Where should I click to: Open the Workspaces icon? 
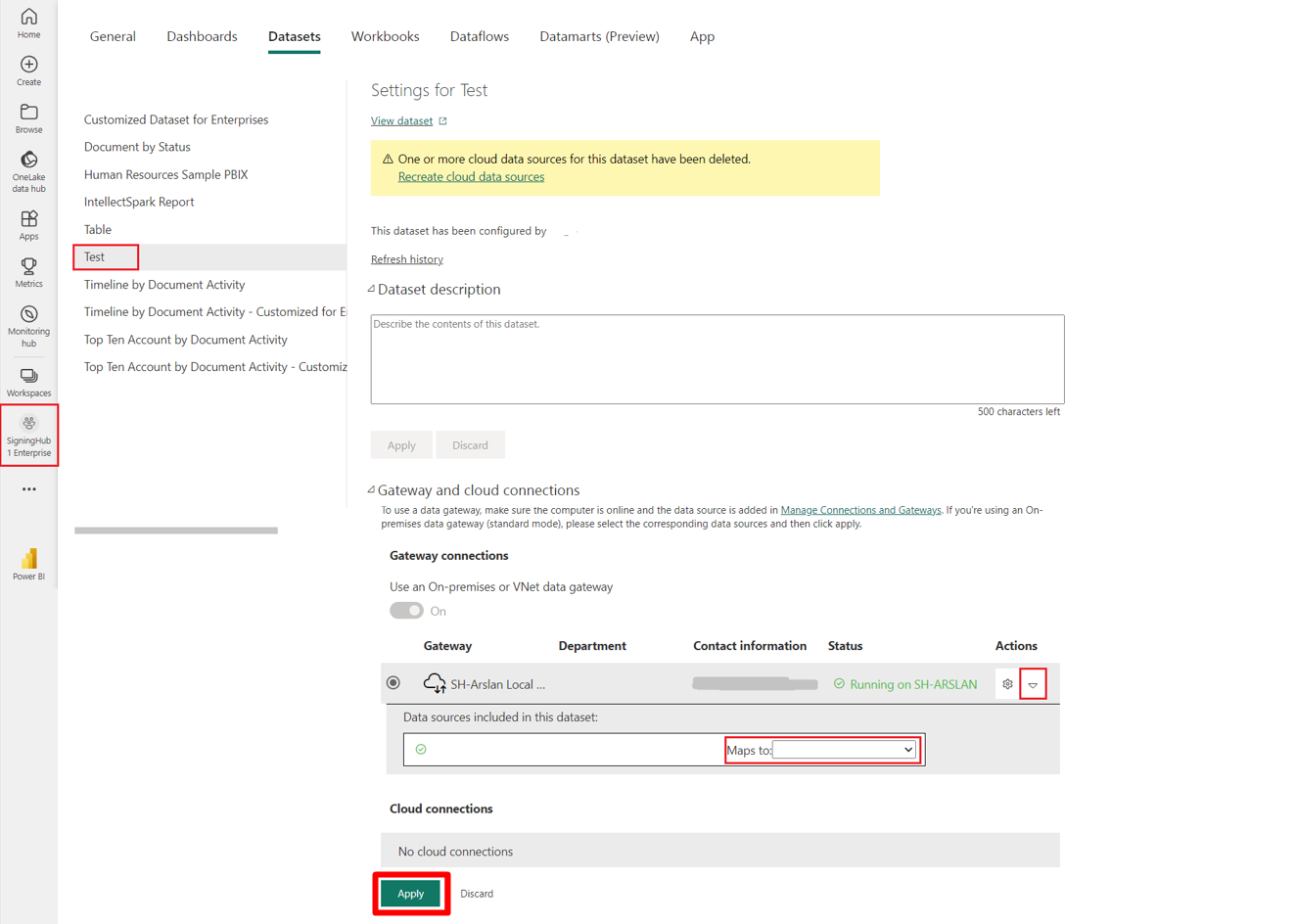tap(28, 376)
